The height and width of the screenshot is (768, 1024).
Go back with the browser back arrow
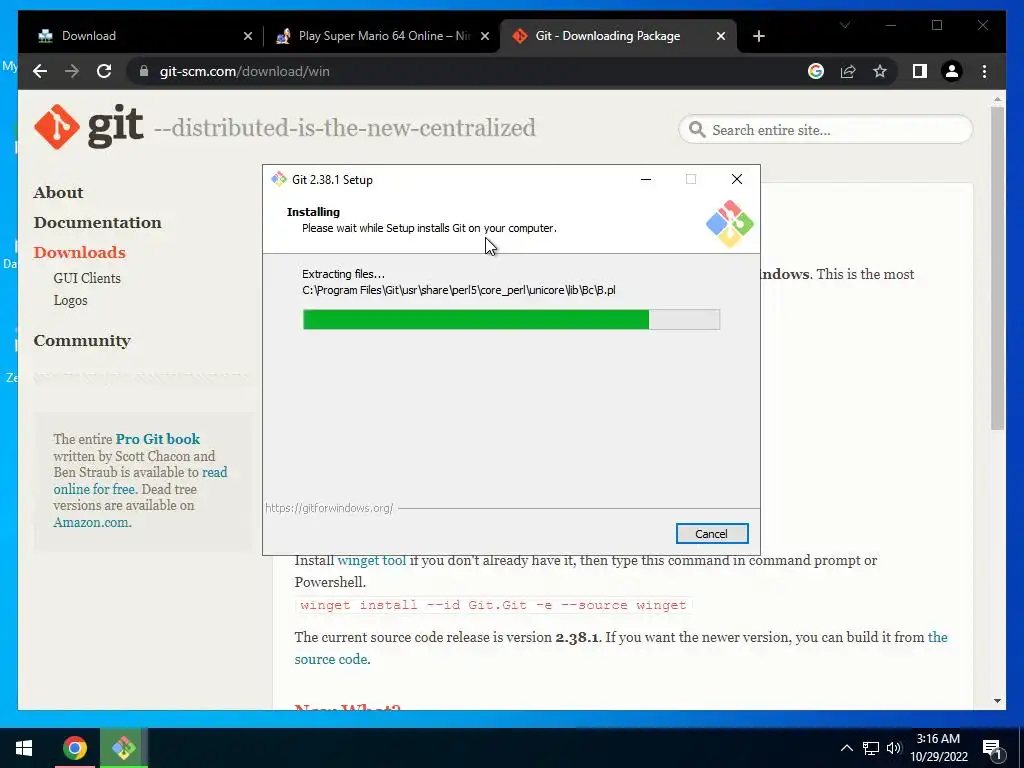pyautogui.click(x=40, y=71)
